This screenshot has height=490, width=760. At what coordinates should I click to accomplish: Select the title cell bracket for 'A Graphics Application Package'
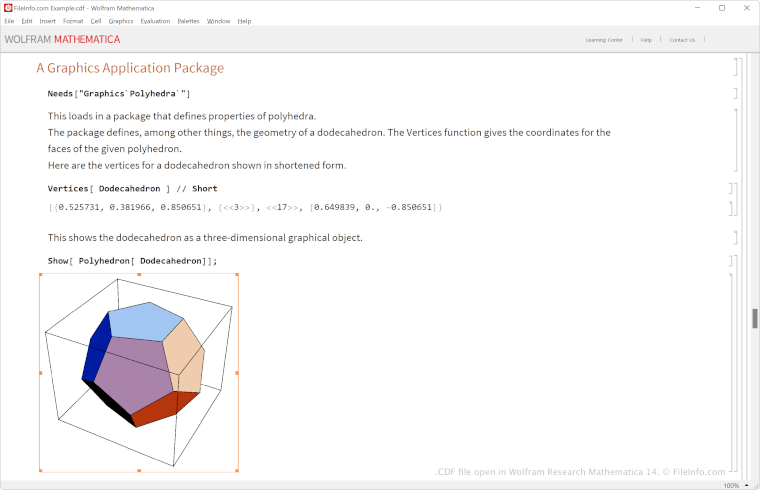(735, 67)
